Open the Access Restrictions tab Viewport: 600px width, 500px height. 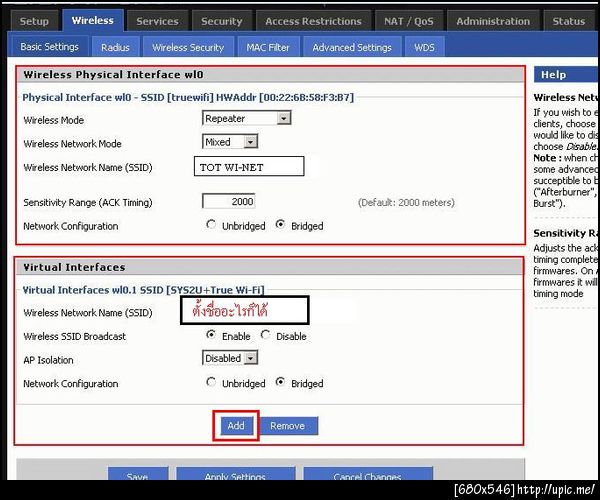(x=313, y=21)
